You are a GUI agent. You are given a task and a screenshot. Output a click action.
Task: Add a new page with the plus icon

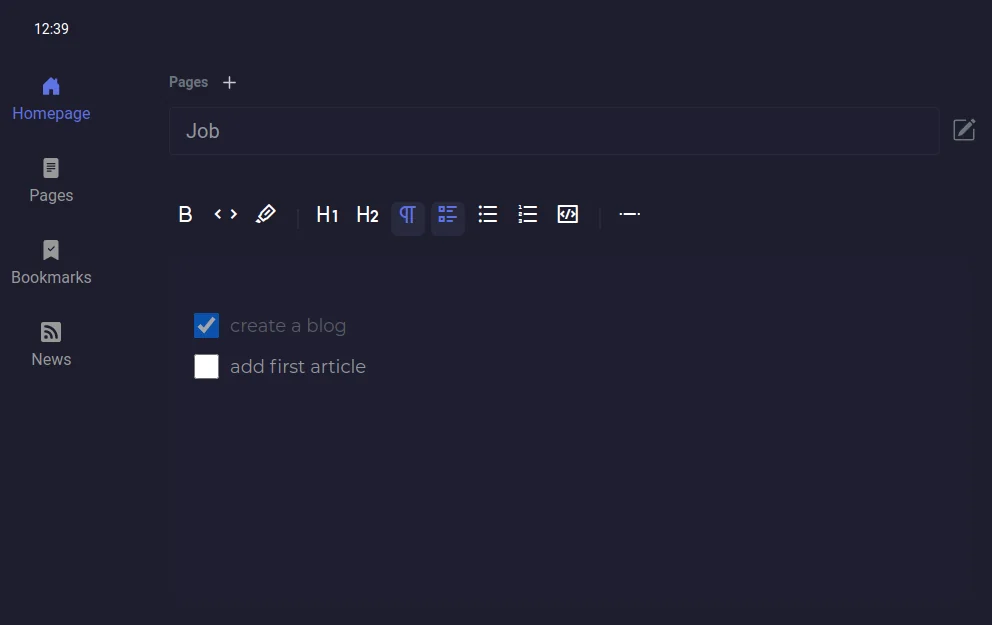coord(230,82)
